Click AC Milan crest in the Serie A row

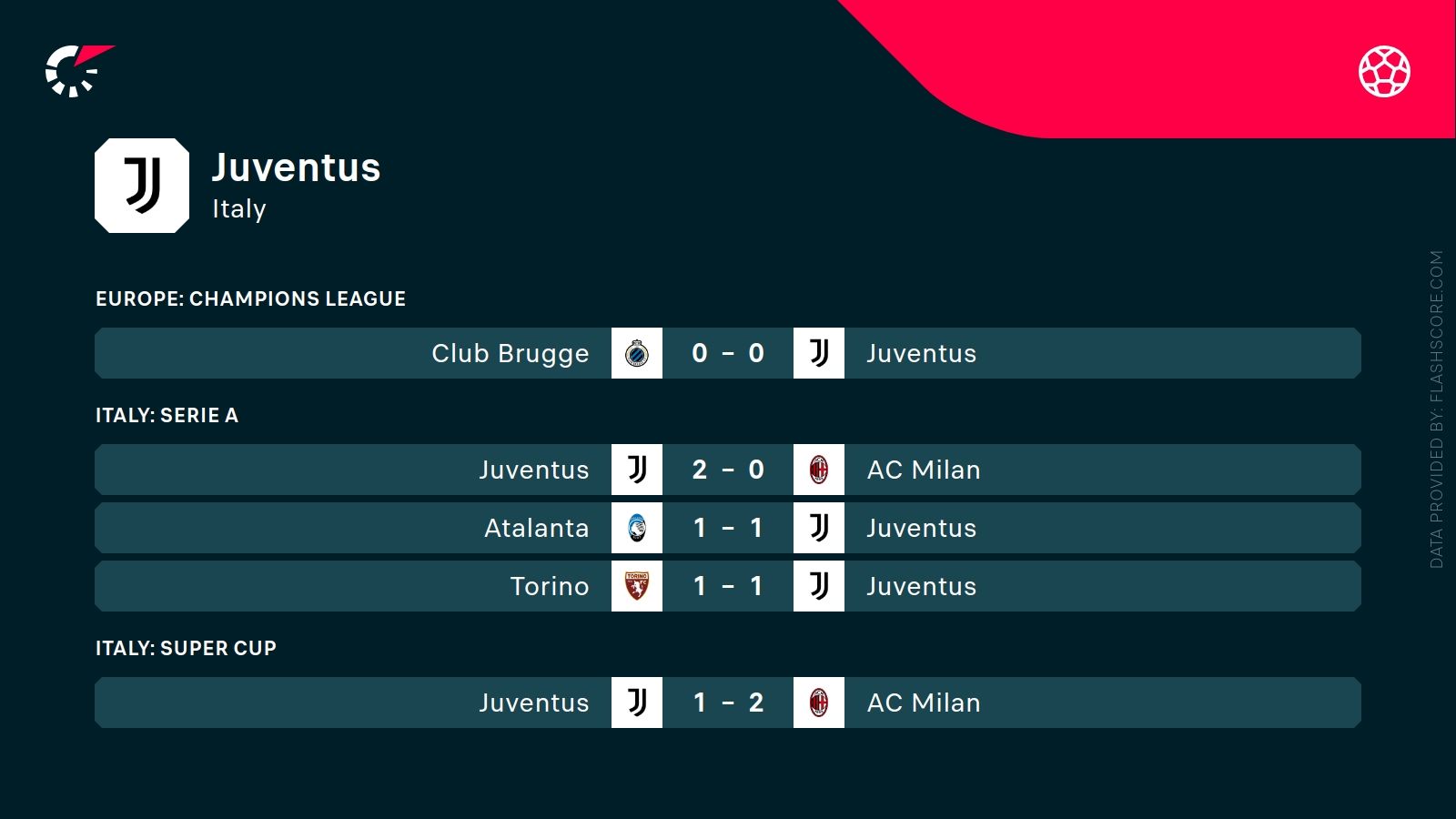pos(819,470)
